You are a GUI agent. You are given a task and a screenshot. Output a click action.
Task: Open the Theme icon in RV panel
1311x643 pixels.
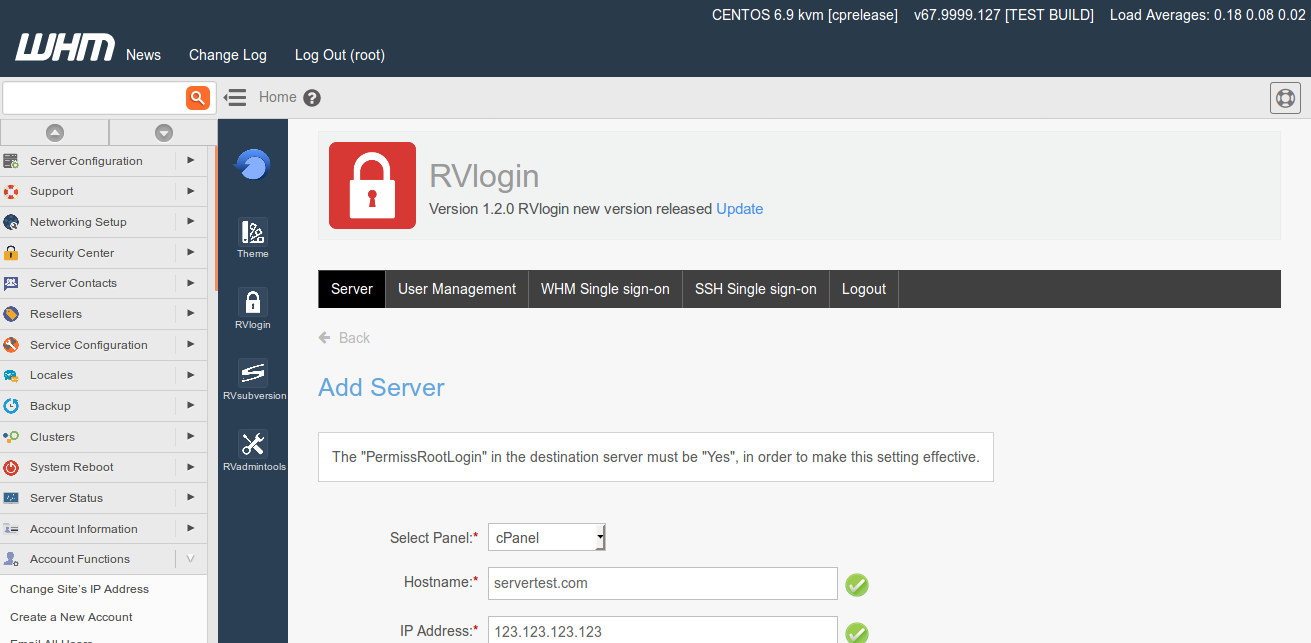pos(253,238)
